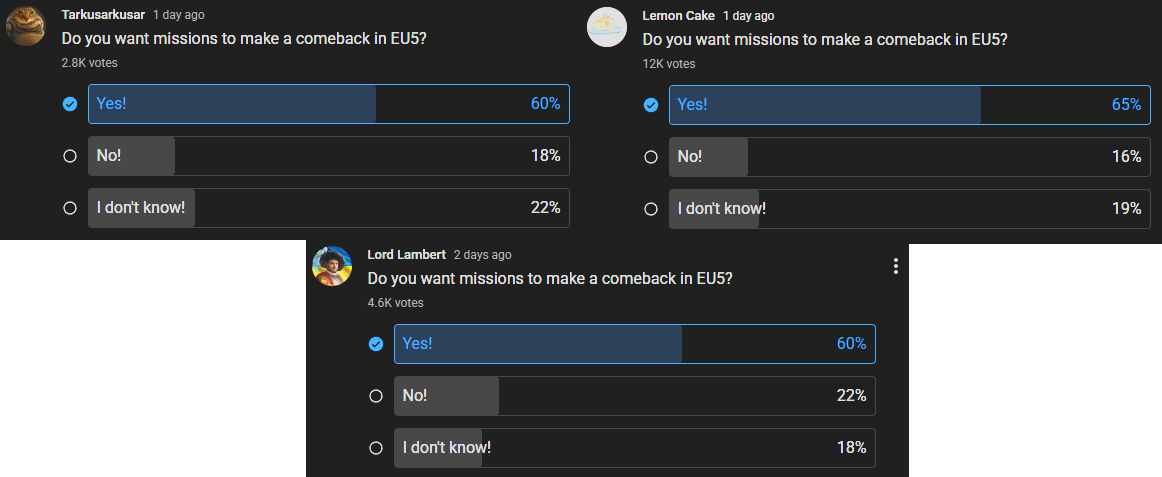Click the checked 'Yes!' mark in Tarkusarkusar's poll
1162x477 pixels.
[x=70, y=104]
